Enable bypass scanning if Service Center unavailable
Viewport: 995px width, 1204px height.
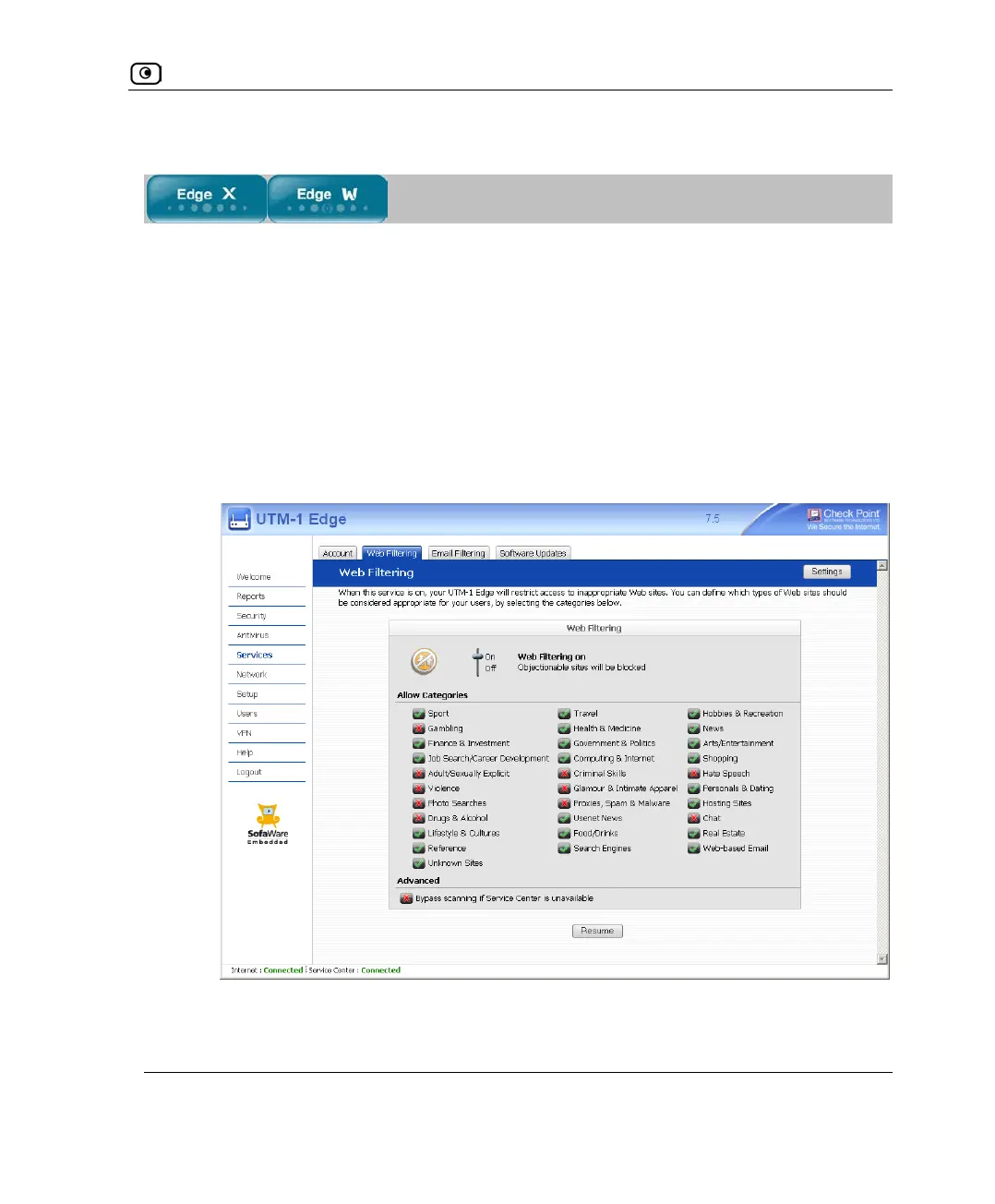tap(406, 898)
